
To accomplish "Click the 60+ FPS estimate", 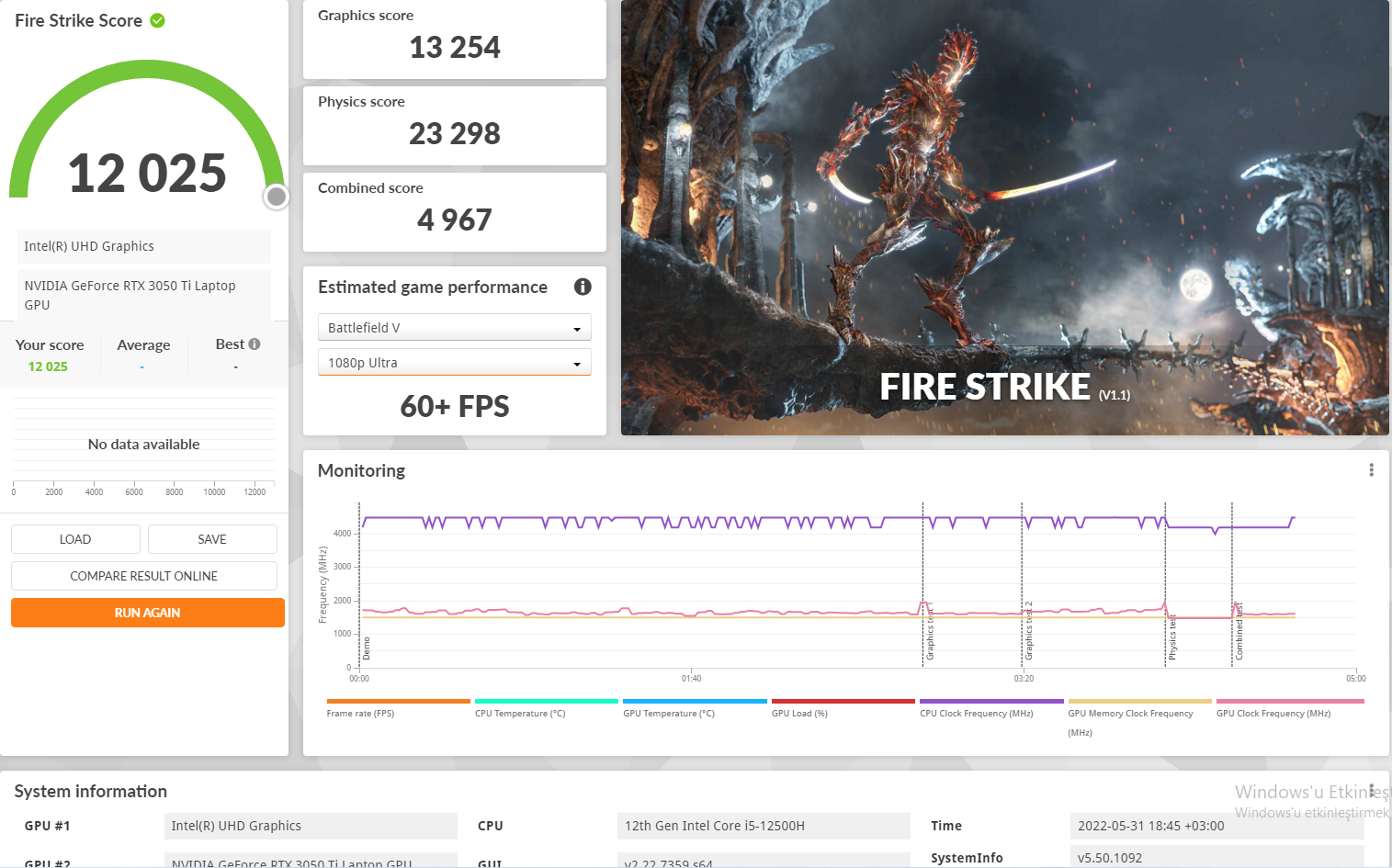I will 455,406.
